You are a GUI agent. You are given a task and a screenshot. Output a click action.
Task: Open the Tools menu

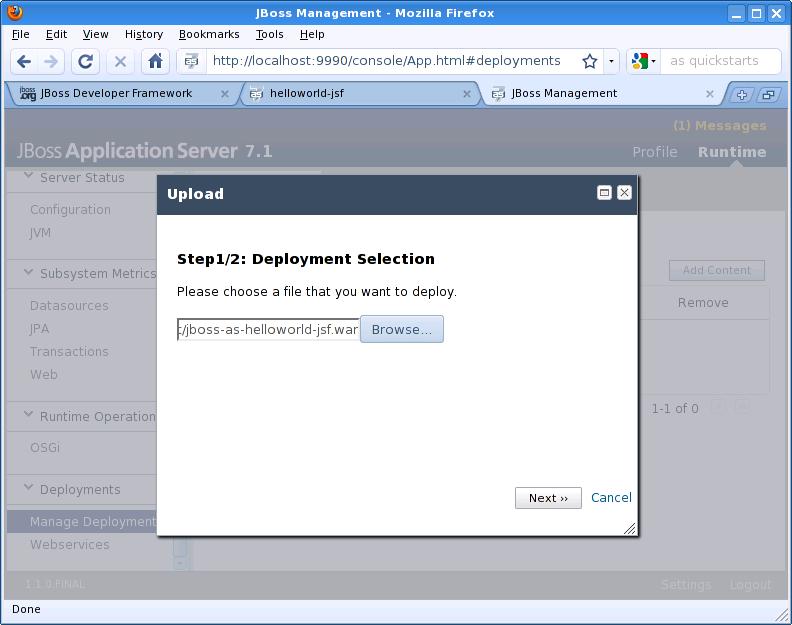click(x=269, y=34)
